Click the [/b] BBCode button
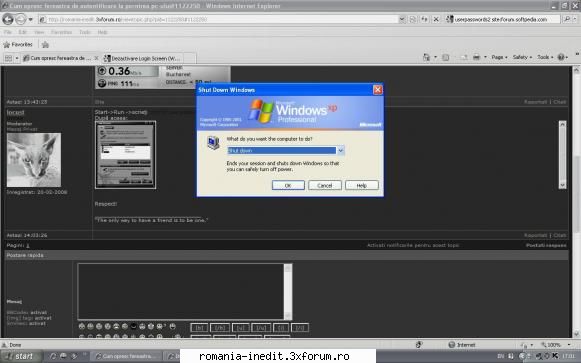Image resolution: width=581 pixels, height=363 pixels. (220, 328)
